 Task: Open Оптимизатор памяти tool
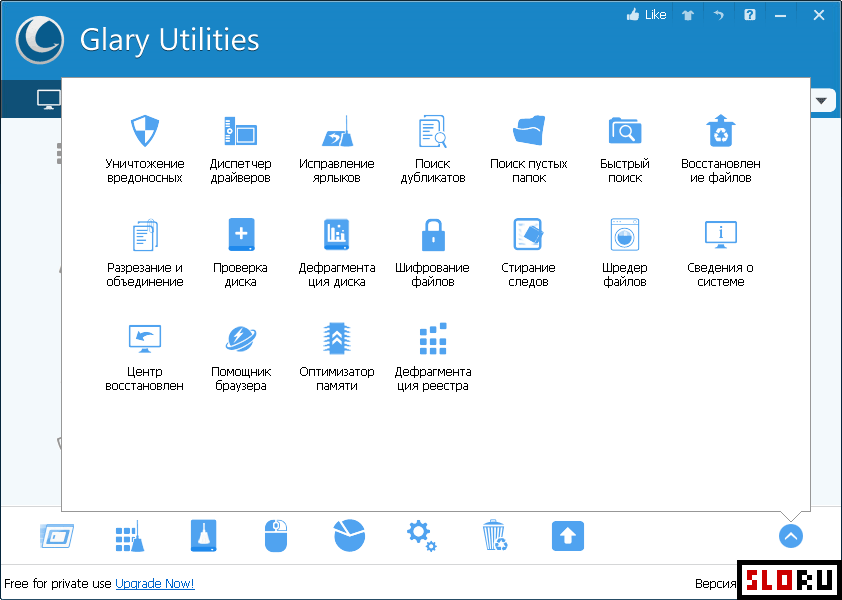coord(337,357)
